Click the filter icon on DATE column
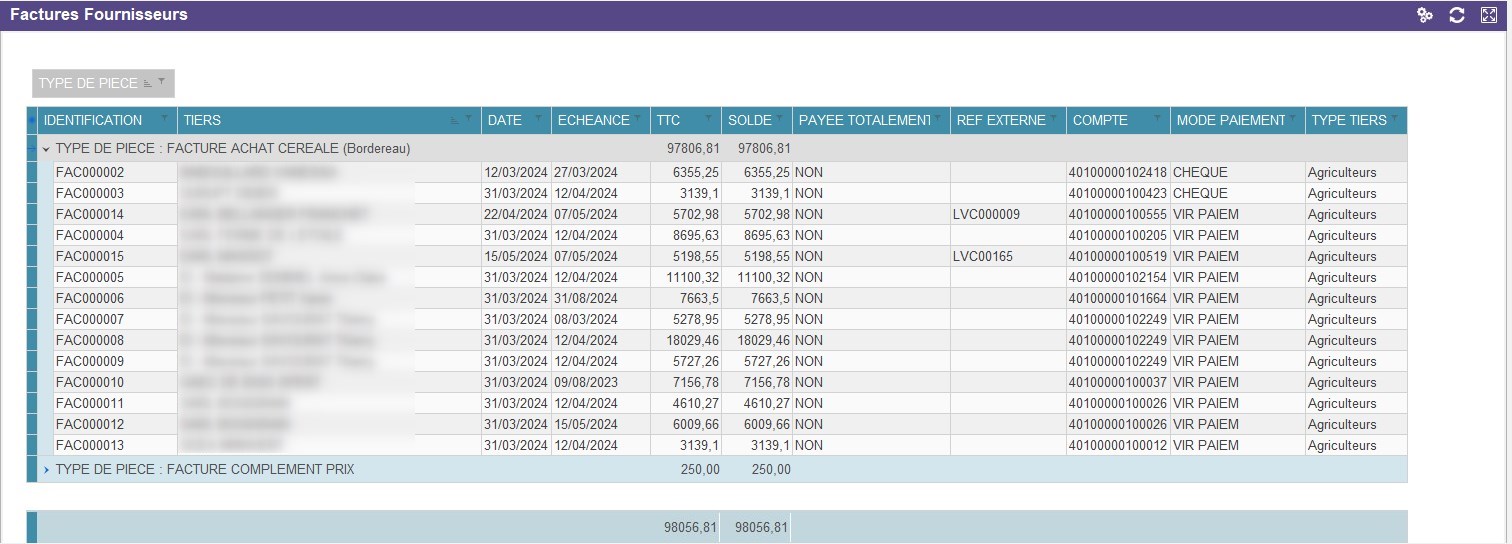 pyautogui.click(x=538, y=118)
